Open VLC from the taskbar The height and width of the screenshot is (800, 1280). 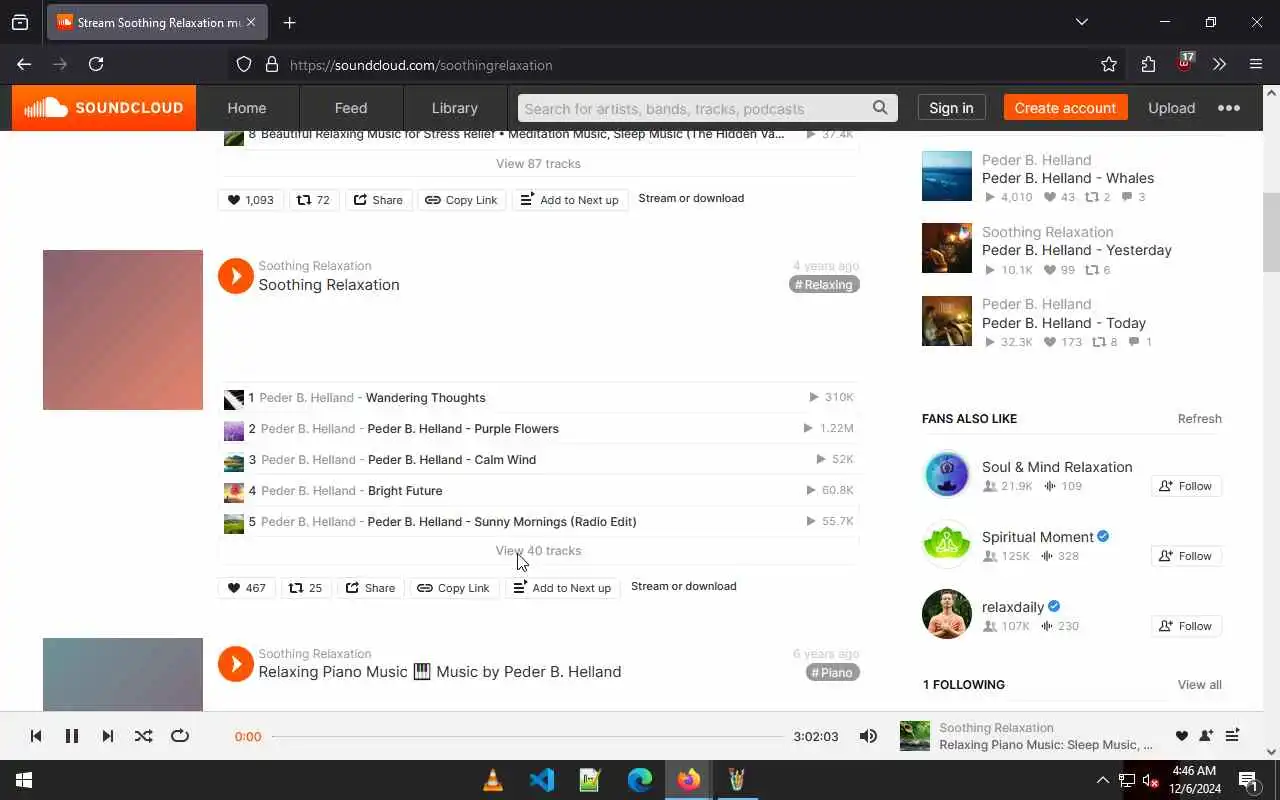click(493, 780)
